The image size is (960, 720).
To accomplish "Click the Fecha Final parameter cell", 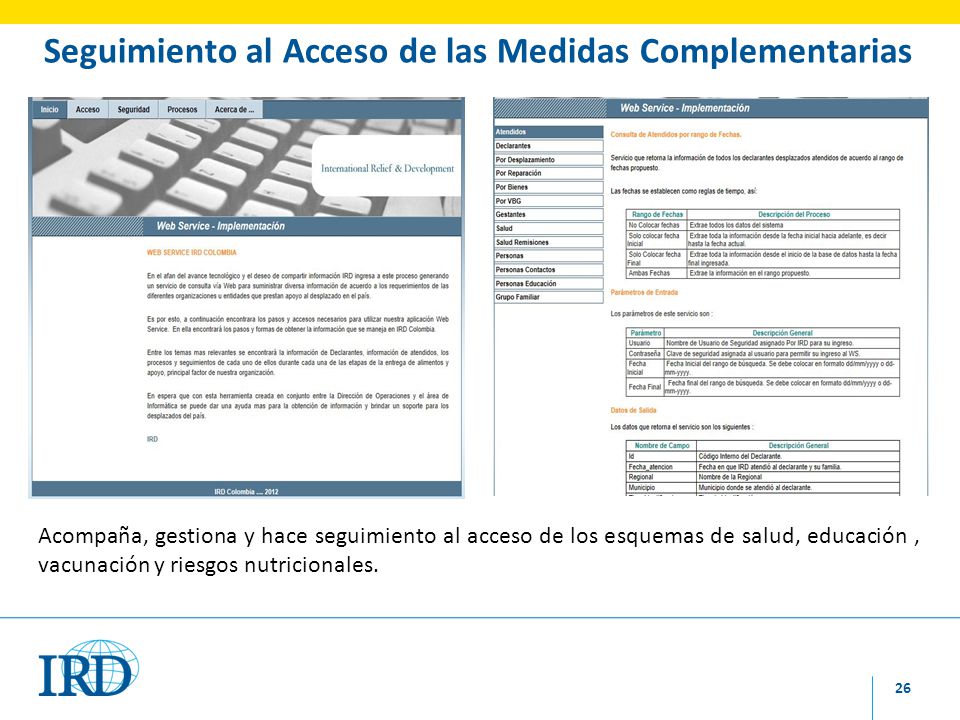I will [645, 387].
